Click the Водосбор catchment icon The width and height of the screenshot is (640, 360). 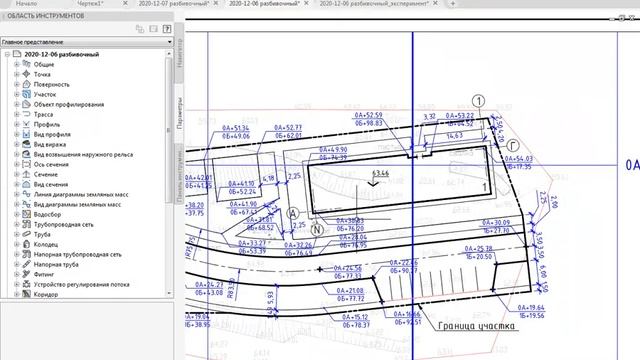27,214
